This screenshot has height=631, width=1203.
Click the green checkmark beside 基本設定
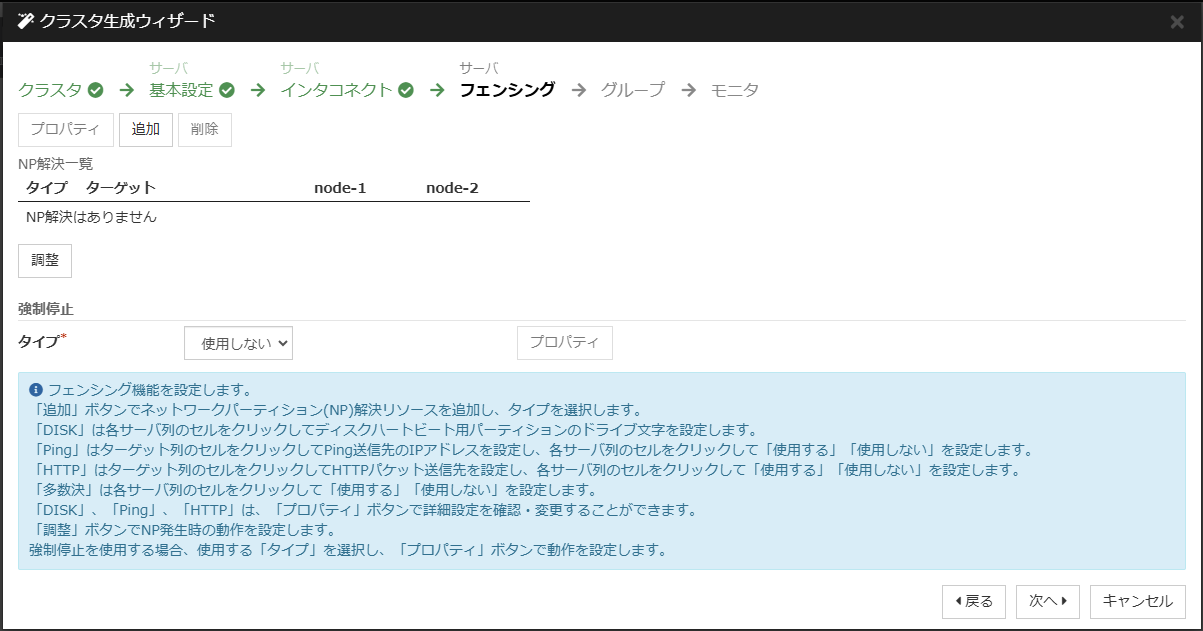point(227,90)
